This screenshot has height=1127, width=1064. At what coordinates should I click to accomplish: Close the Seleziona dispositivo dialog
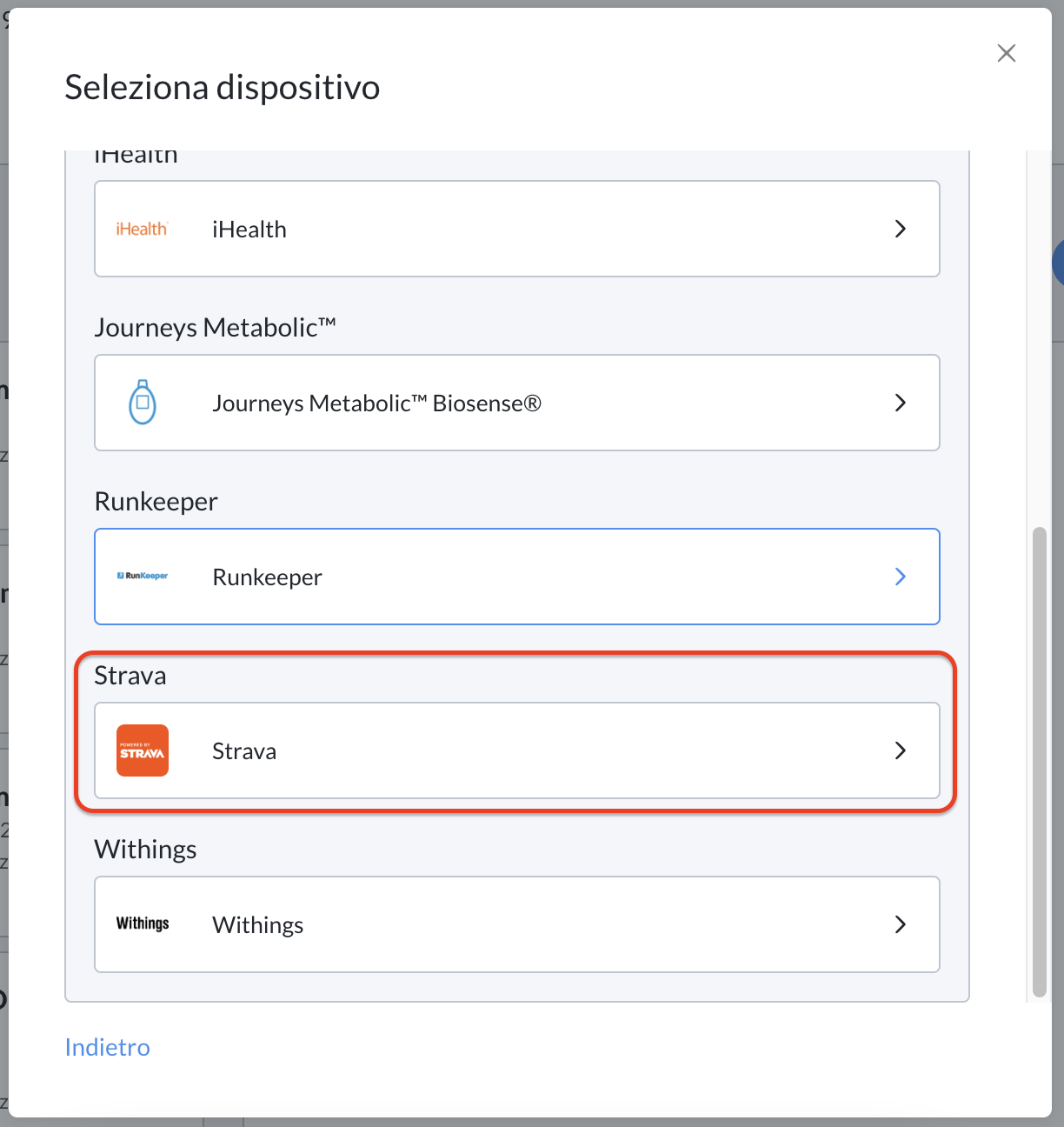click(x=1007, y=53)
